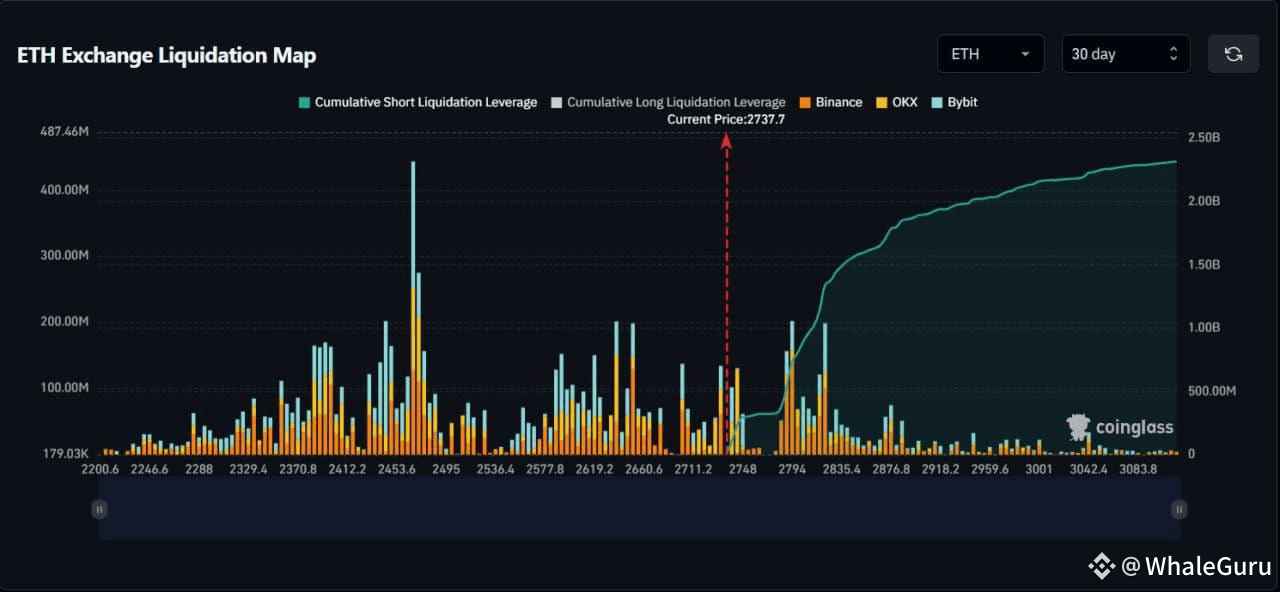
Task: Click the orange Binance legend swatch
Action: [805, 102]
